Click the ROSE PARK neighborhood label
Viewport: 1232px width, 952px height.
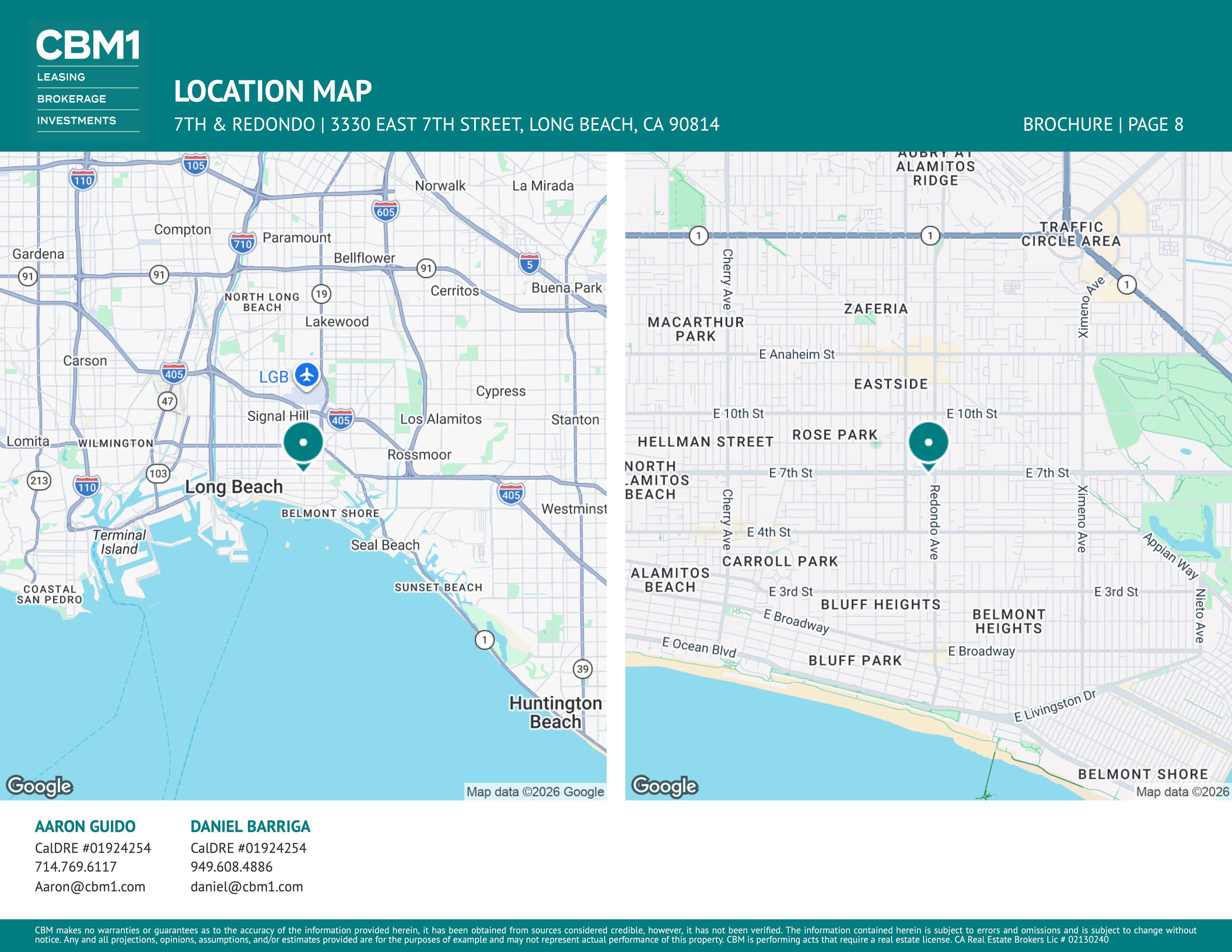point(835,435)
